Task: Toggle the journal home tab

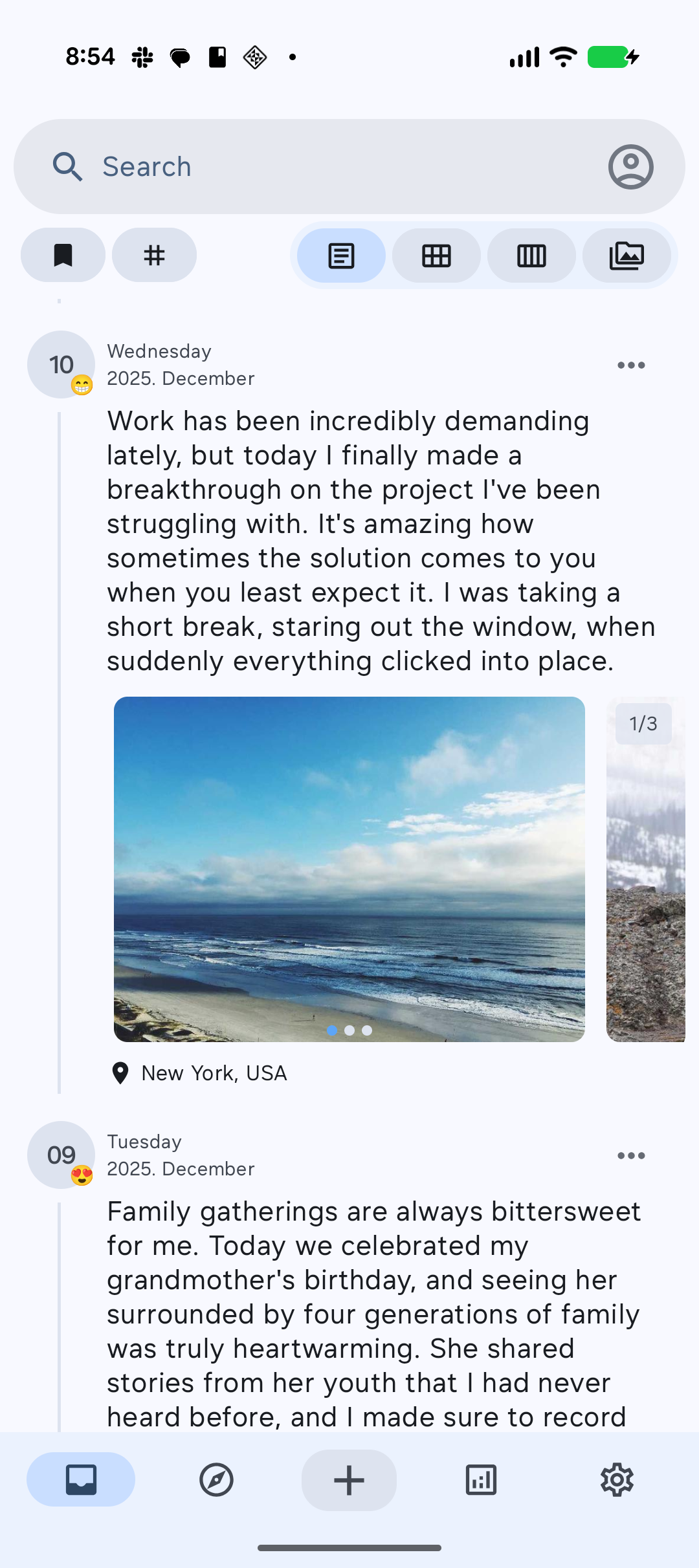Action: pyautogui.click(x=80, y=1480)
